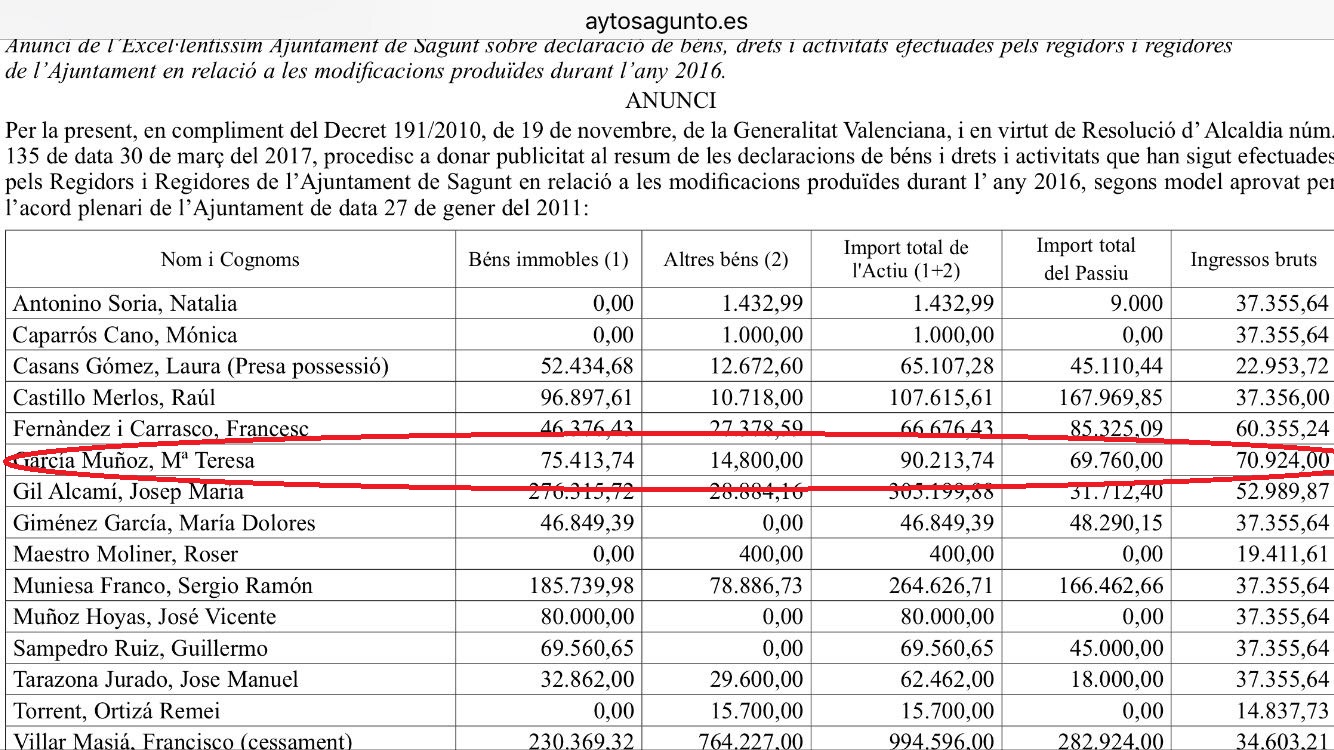
Task: Select the 'Import total del Passiu' header
Action: [1085, 259]
